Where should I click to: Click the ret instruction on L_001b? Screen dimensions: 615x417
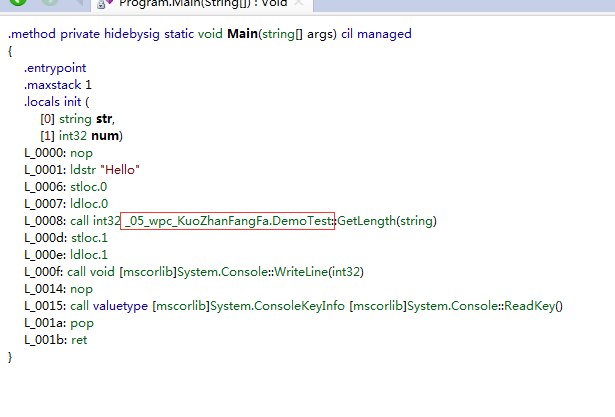tap(79, 340)
